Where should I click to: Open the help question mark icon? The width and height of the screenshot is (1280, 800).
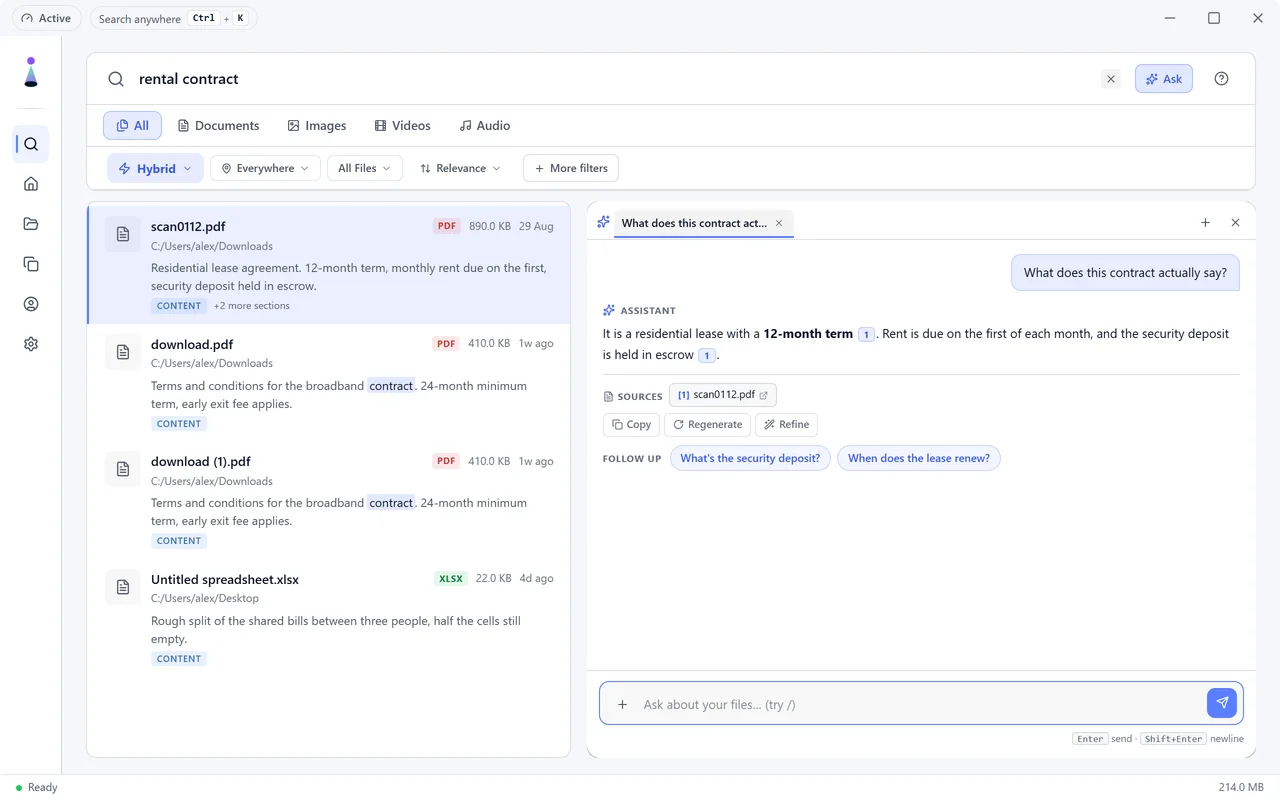coord(1221,79)
